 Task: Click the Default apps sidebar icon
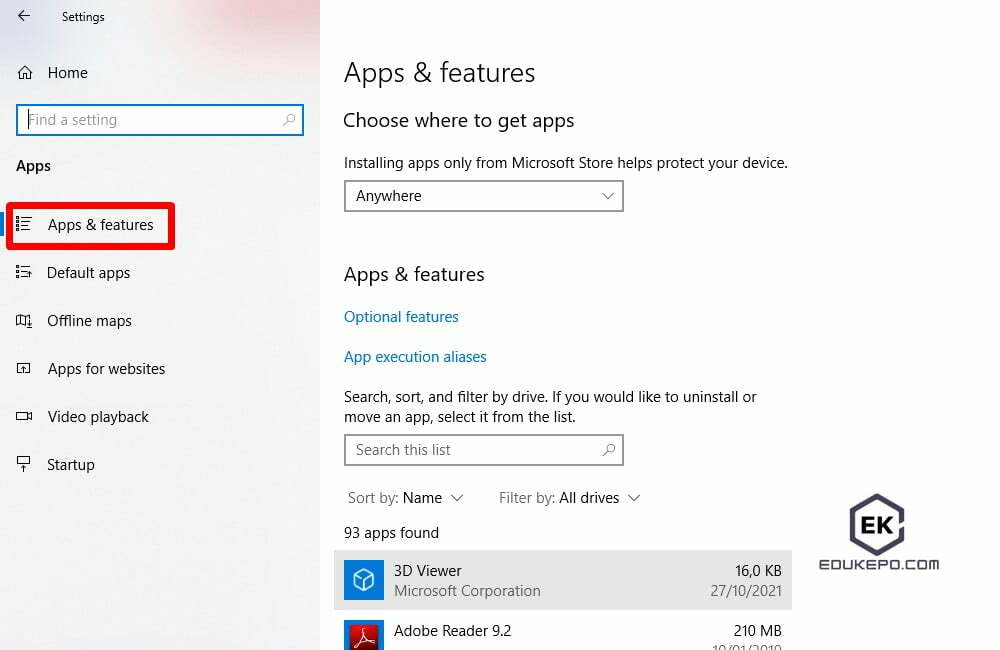24,273
